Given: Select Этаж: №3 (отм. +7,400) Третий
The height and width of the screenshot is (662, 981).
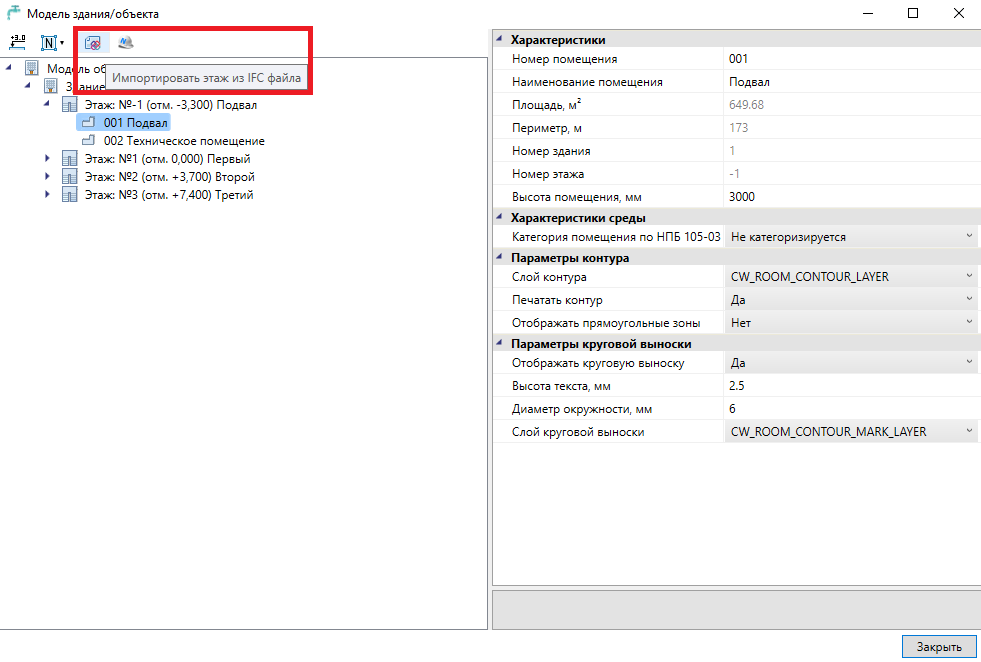Looking at the screenshot, I should pyautogui.click(x=169, y=195).
